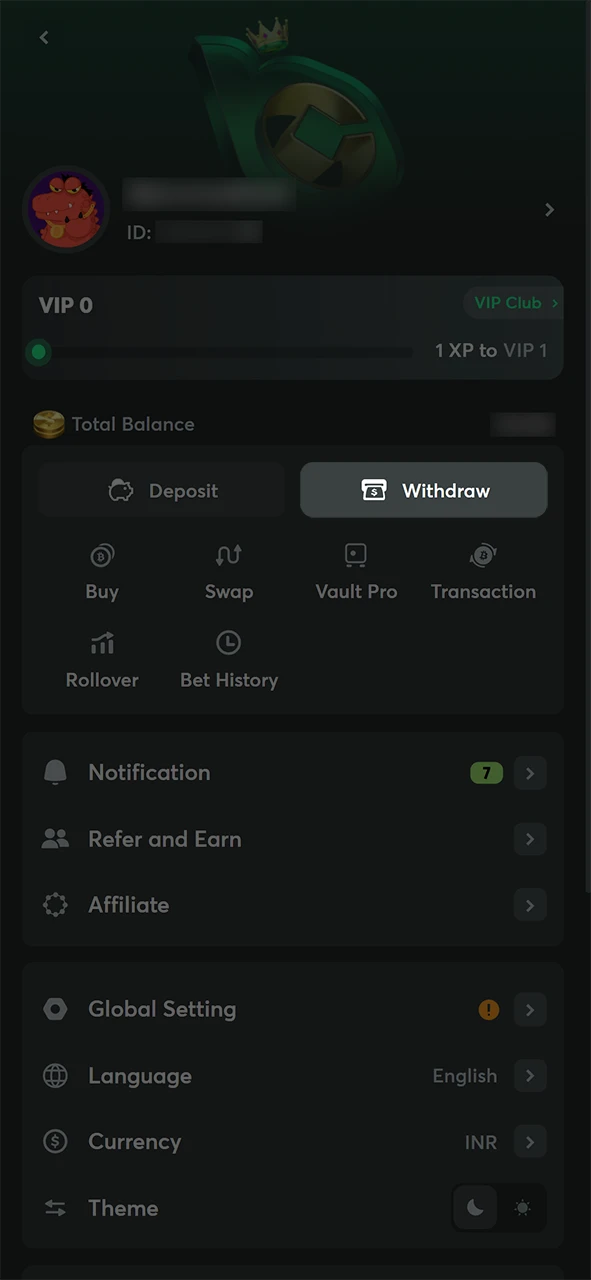
Task: Tap the profile avatar image
Action: point(66,209)
